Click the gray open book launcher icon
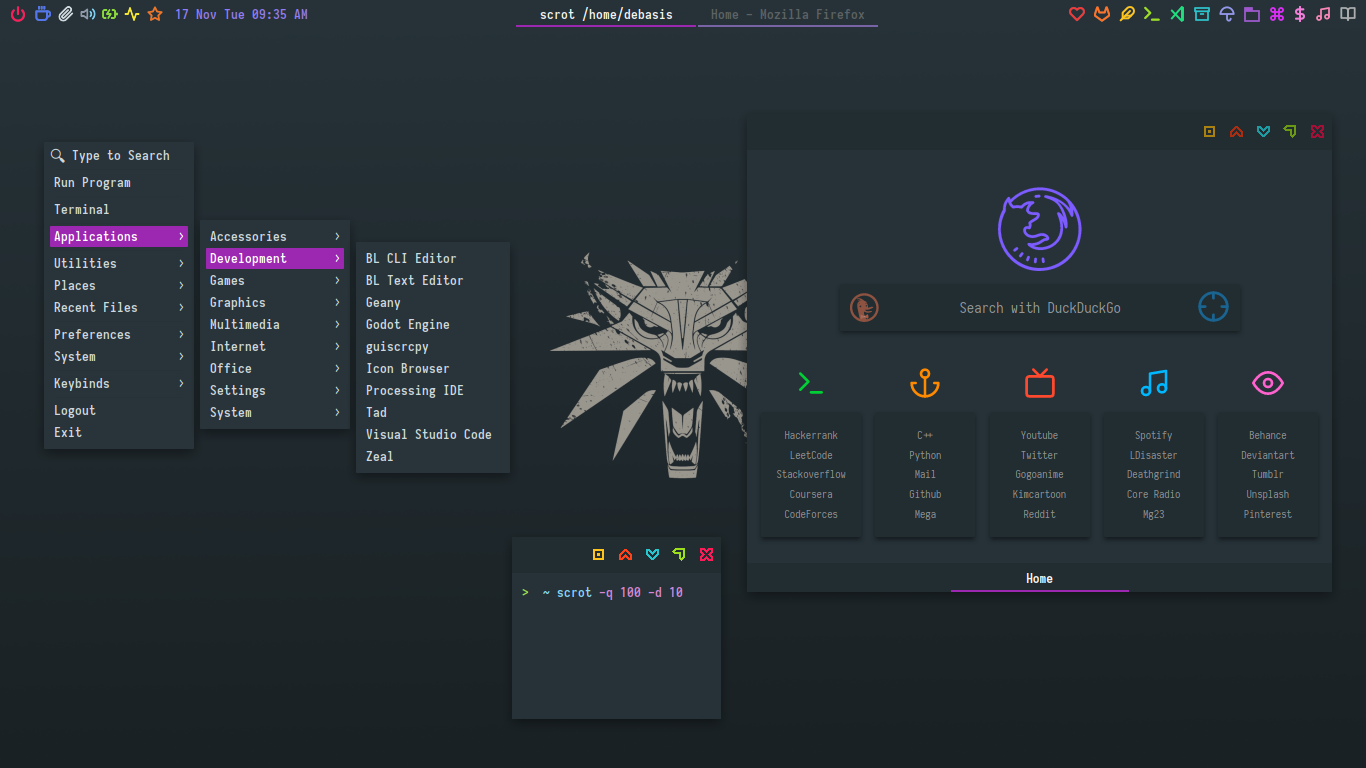 [1348, 14]
